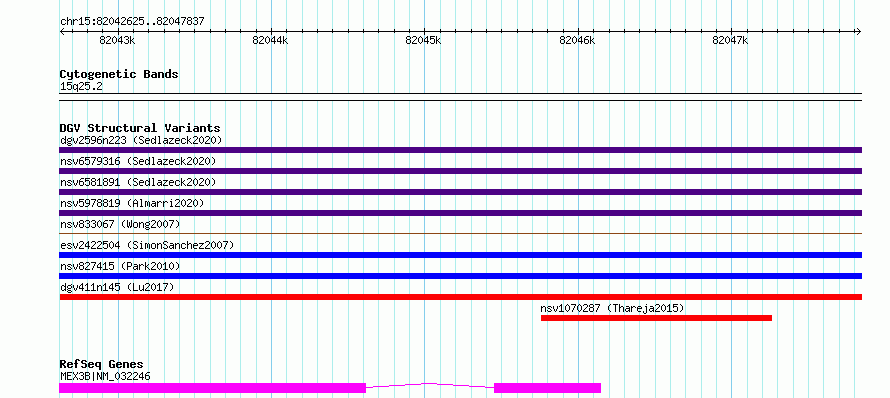Click the dgv2596n223 (Sedlazeck2020) variant bar
The height and width of the screenshot is (398, 890).
pyautogui.click(x=460, y=150)
